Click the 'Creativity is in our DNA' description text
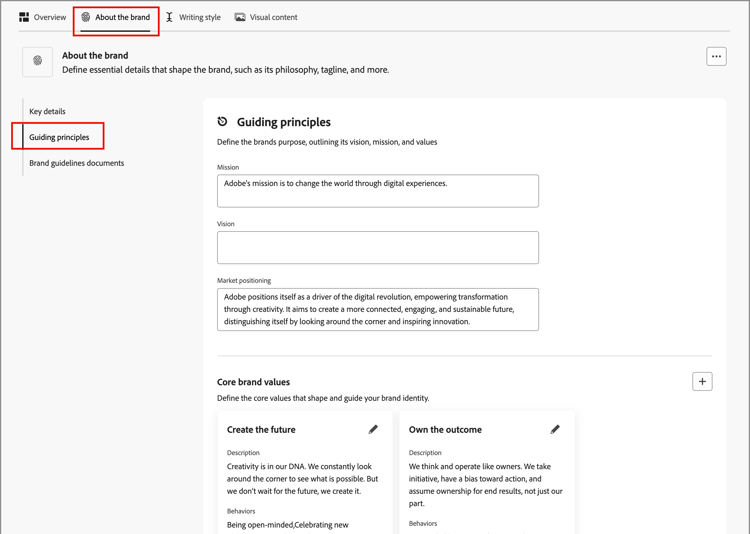This screenshot has width=750, height=534. click(303, 478)
